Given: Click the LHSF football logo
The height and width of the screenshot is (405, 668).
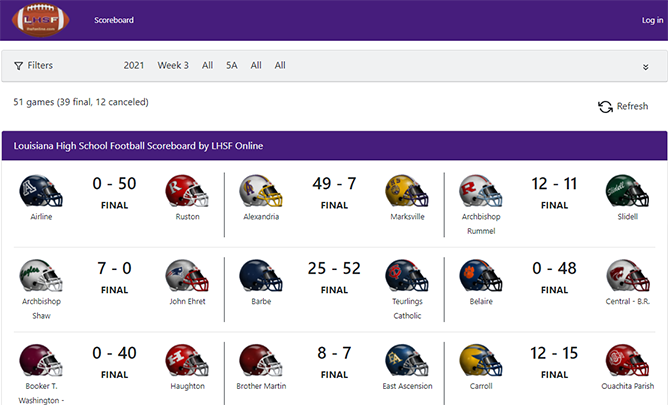Looking at the screenshot, I should point(42,20).
